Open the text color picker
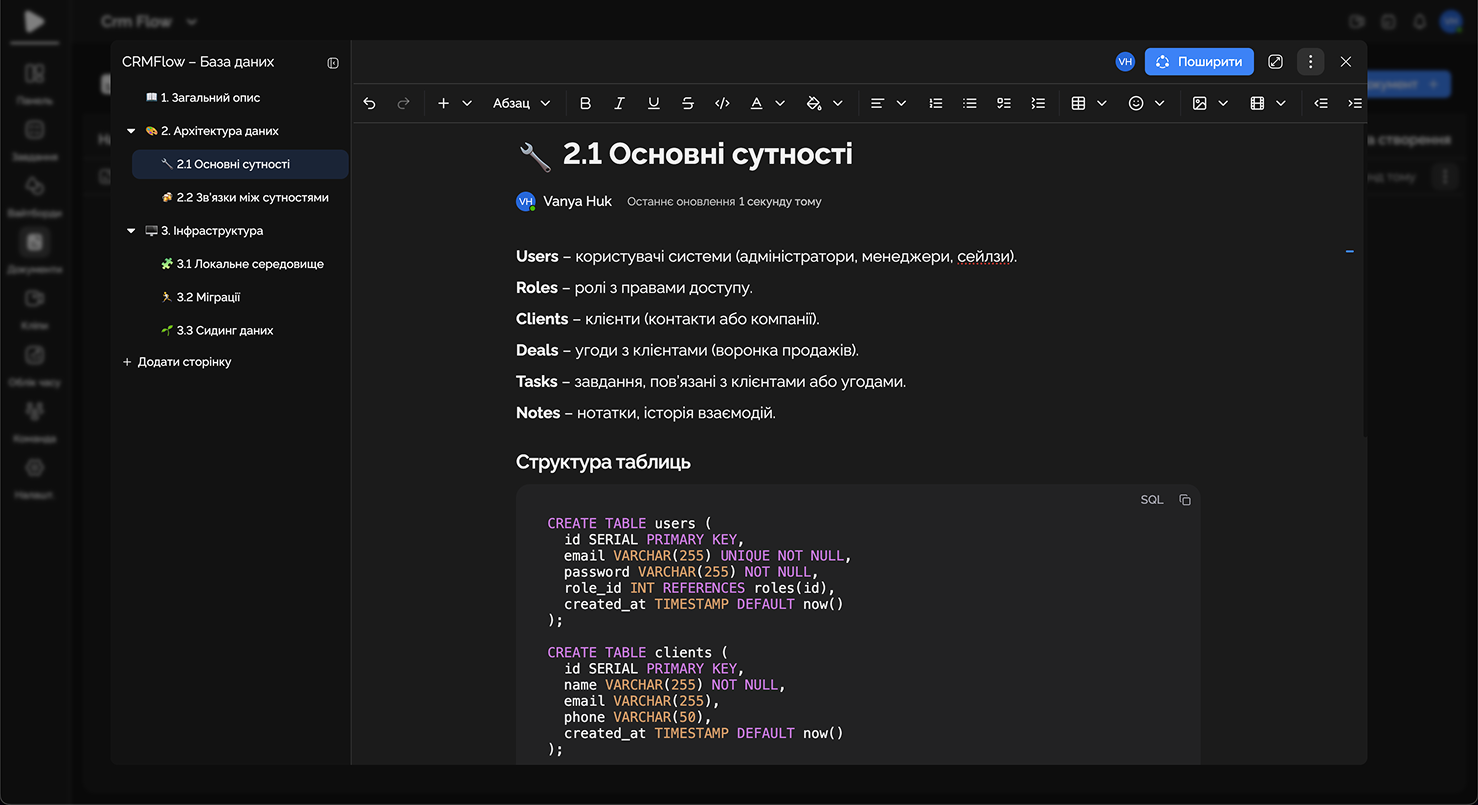Viewport: 1478px width, 805px height. point(757,103)
